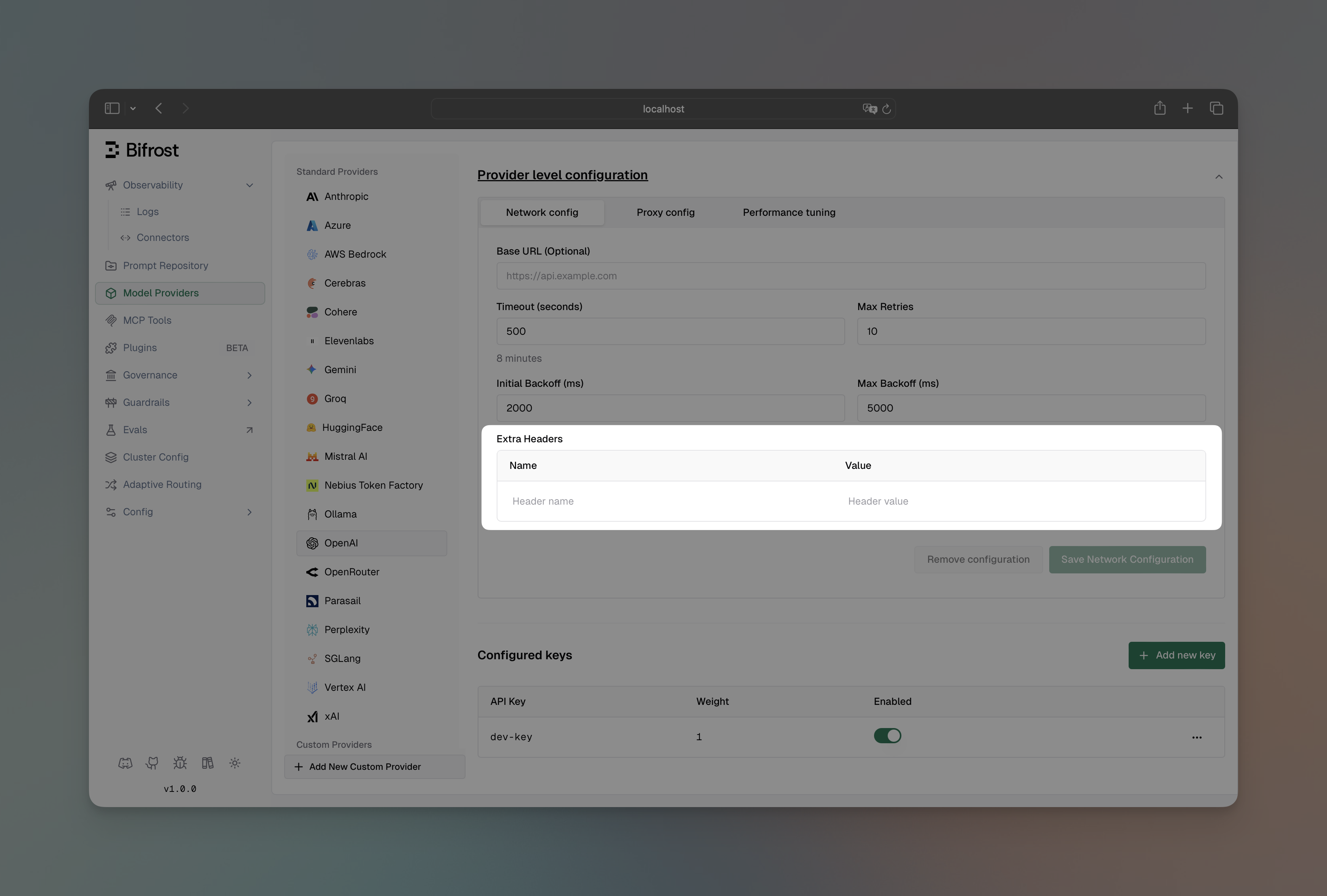This screenshot has height=896, width=1327.
Task: Select the Anthropic provider
Action: (371, 196)
